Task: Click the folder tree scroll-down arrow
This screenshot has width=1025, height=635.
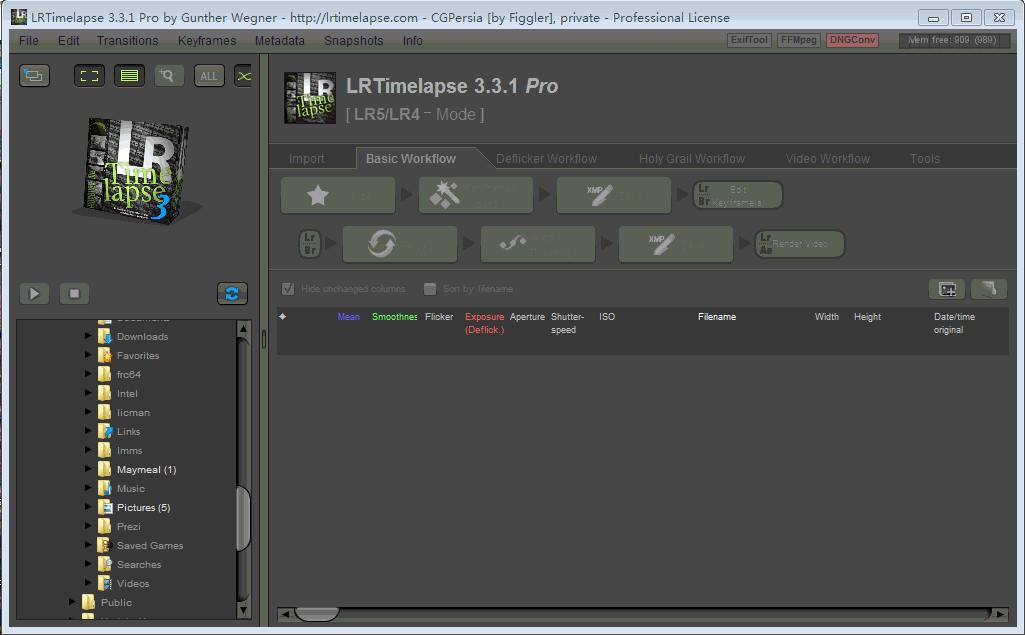Action: [x=243, y=611]
